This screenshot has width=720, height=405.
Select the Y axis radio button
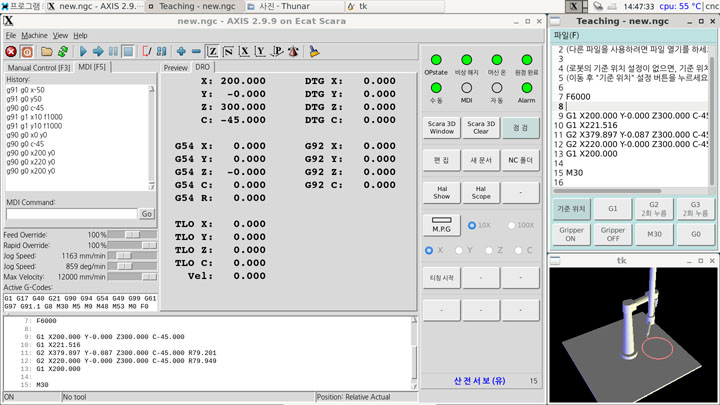coord(459,250)
